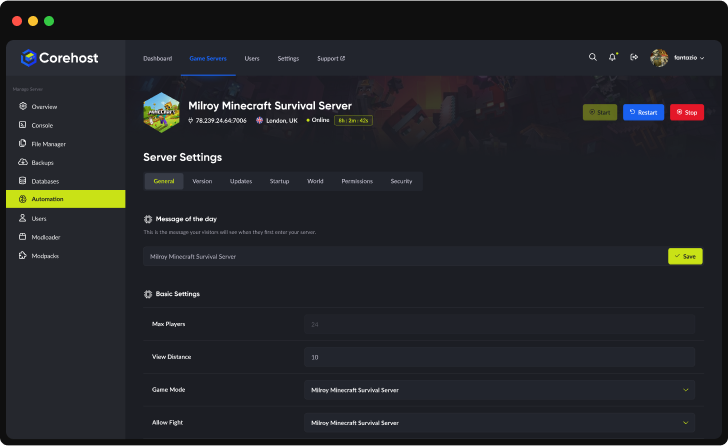Open Modloader in the sidebar
This screenshot has width=728, height=446.
pos(65,237)
